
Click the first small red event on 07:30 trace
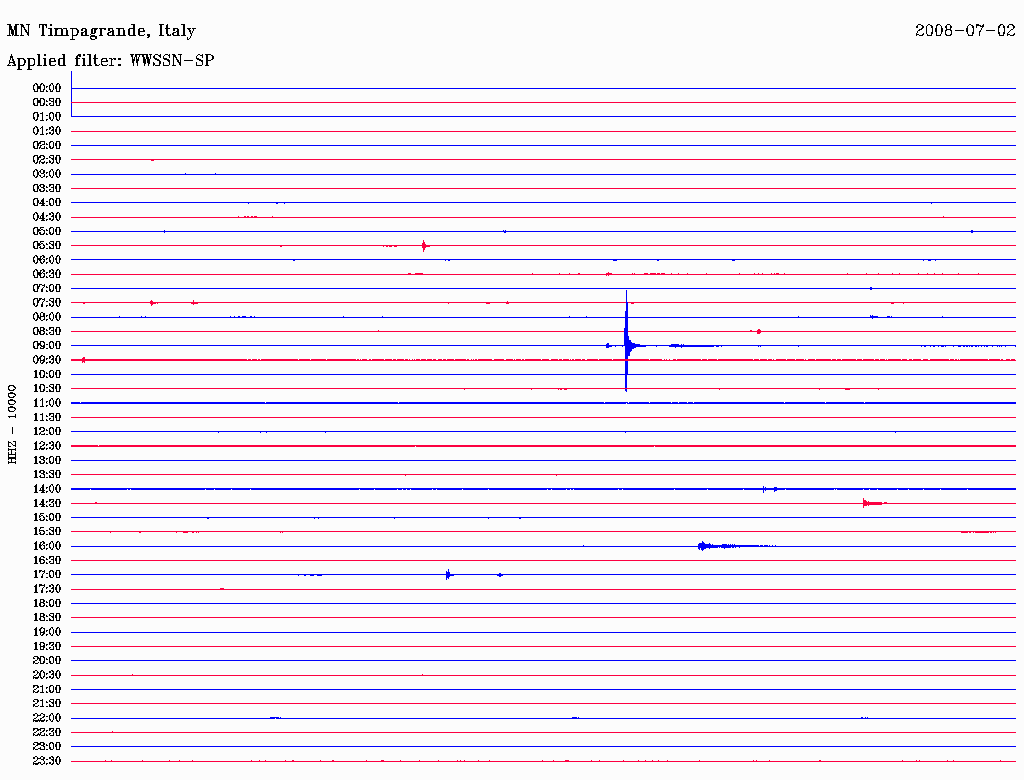pyautogui.click(x=152, y=302)
